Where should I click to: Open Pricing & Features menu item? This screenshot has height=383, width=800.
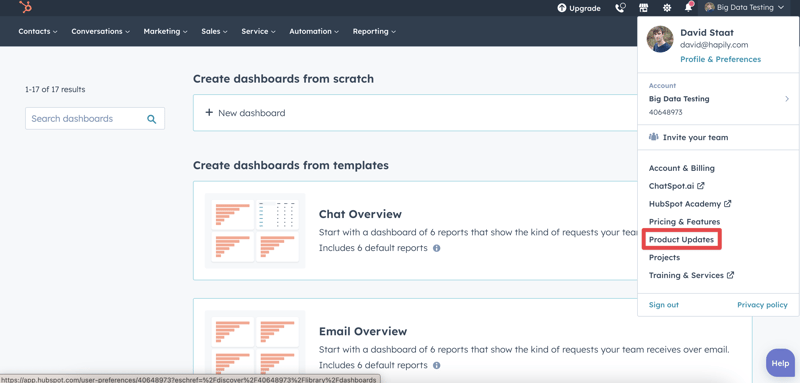[x=685, y=222]
